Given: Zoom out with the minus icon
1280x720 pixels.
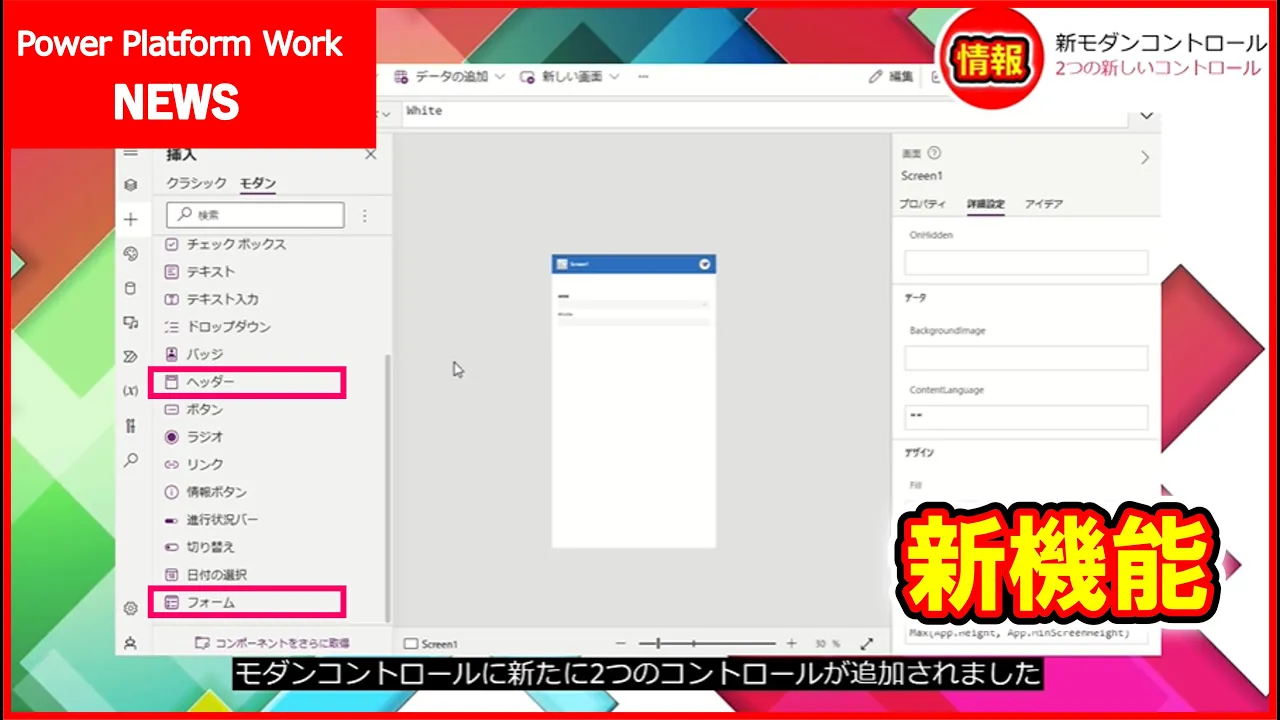Looking at the screenshot, I should (x=621, y=643).
